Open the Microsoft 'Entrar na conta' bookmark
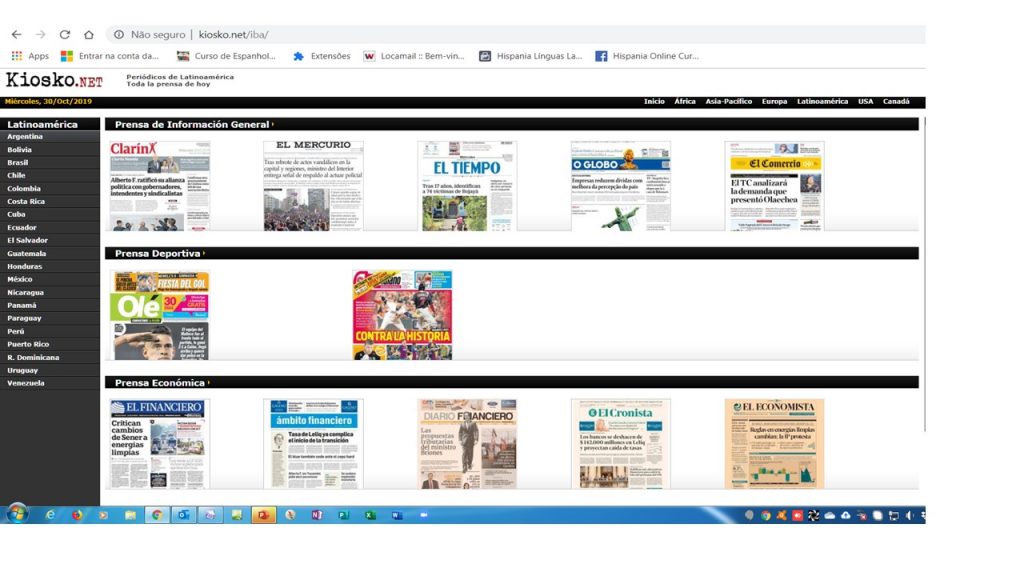The width and height of the screenshot is (1024, 576). [110, 56]
